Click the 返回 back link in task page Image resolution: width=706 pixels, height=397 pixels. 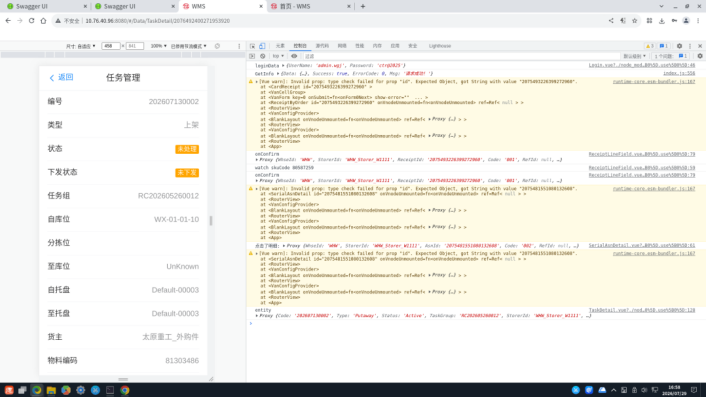click(61, 77)
